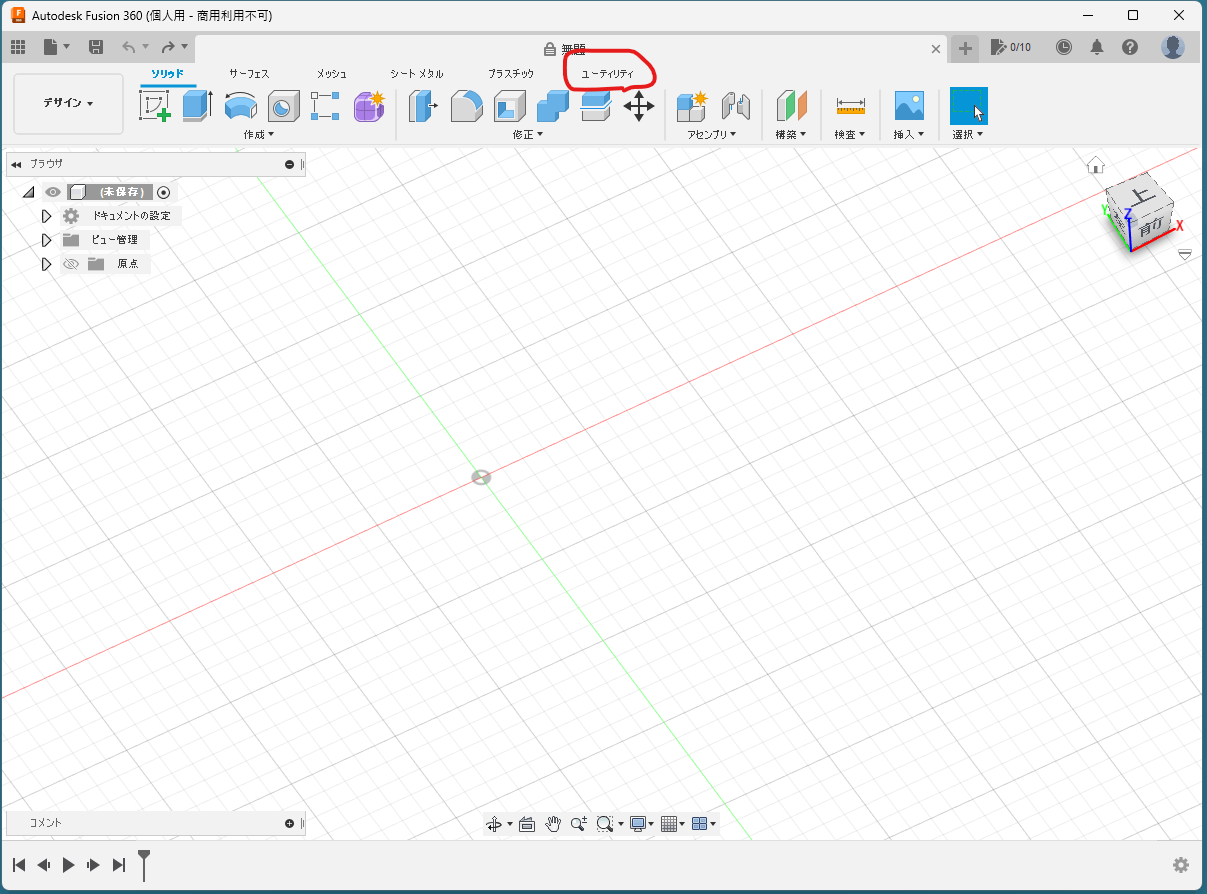
Task: Select the Offset Plane construct tool
Action: coord(791,105)
